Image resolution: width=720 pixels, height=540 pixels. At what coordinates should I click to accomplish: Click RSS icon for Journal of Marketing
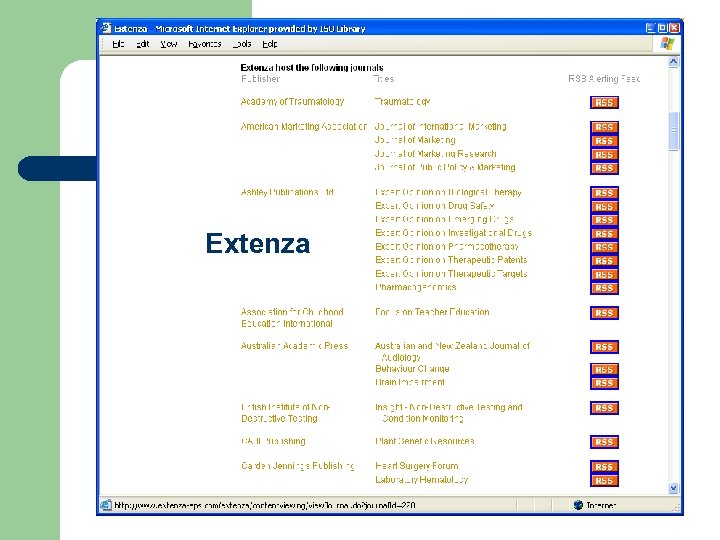604,141
